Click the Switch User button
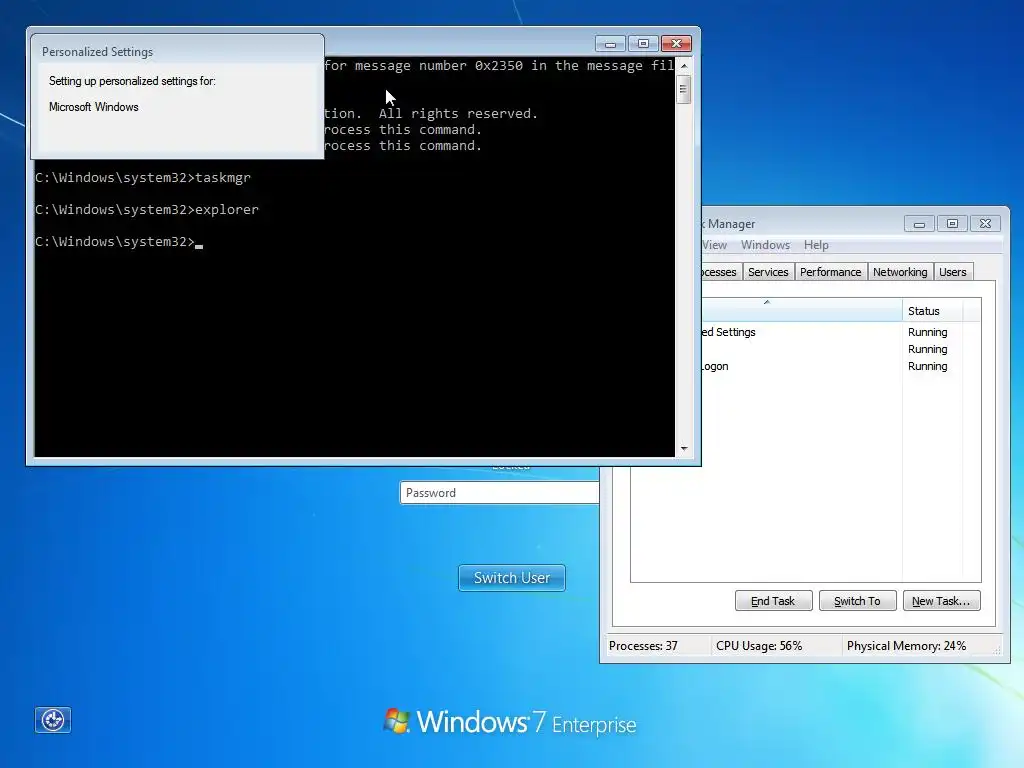Screen dimensions: 1024x768 512,578
